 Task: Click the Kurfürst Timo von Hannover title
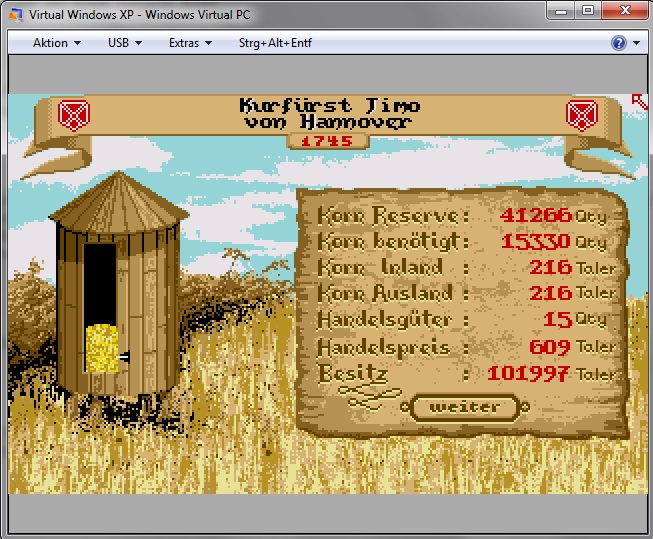329,113
